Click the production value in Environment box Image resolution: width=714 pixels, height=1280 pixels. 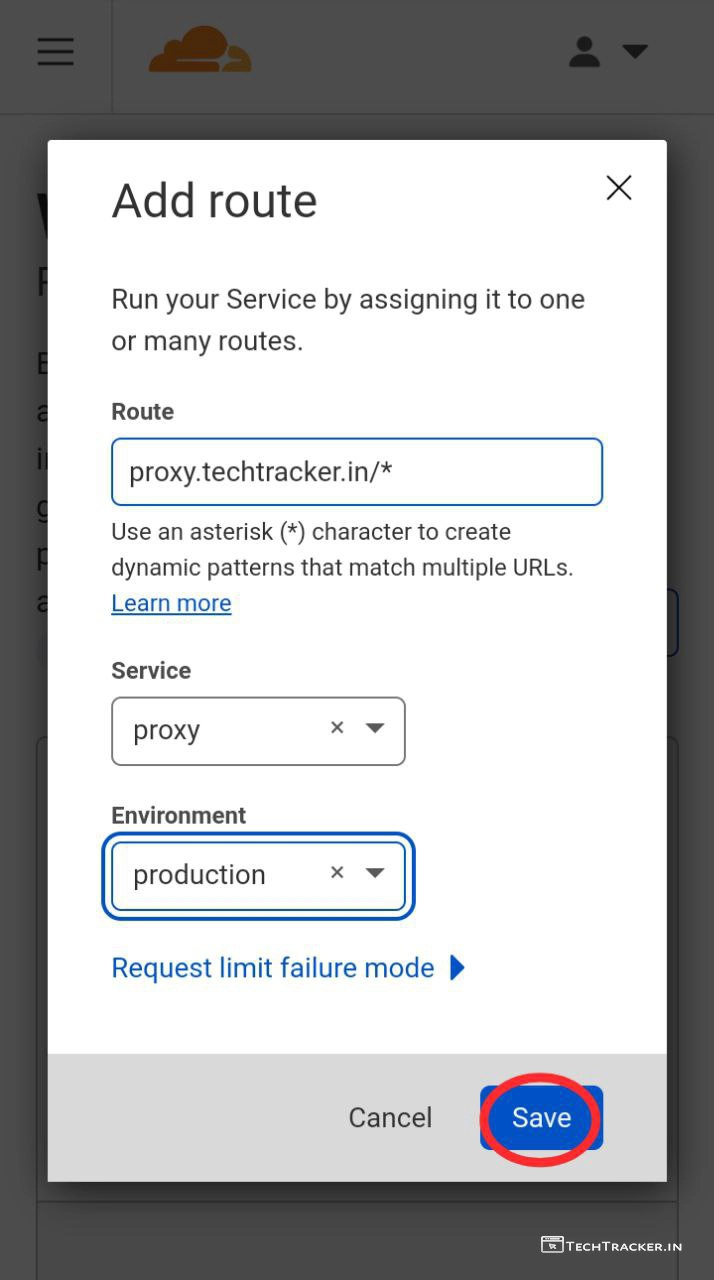click(x=199, y=875)
